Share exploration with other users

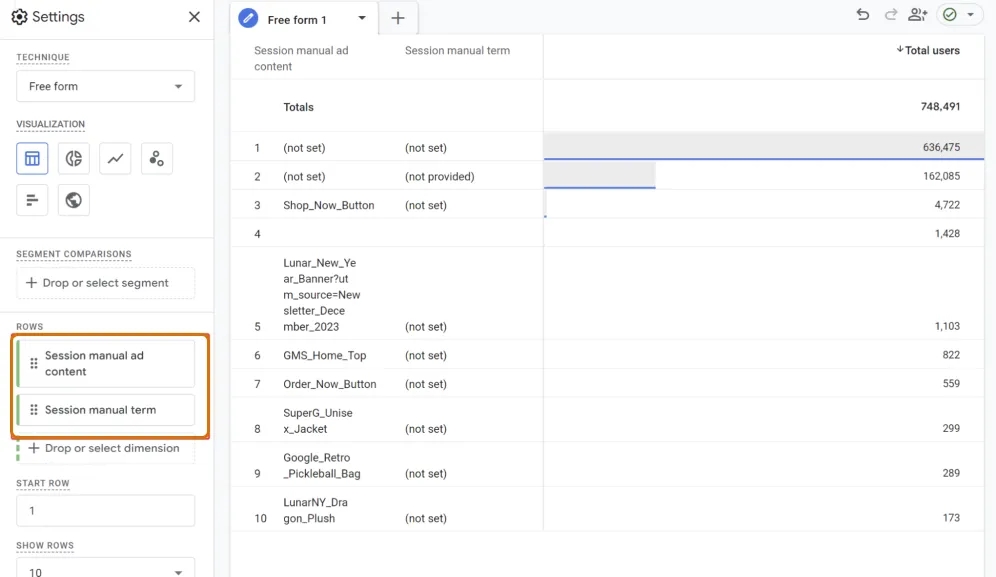point(918,15)
